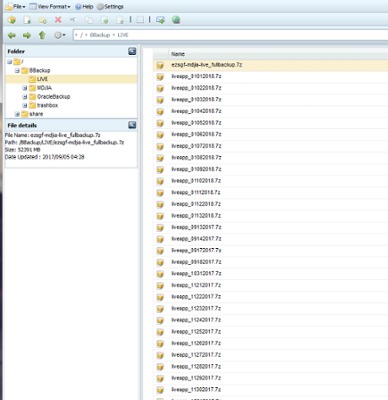388x400 pixels.
Task: Open Settings
Action: [110, 7]
